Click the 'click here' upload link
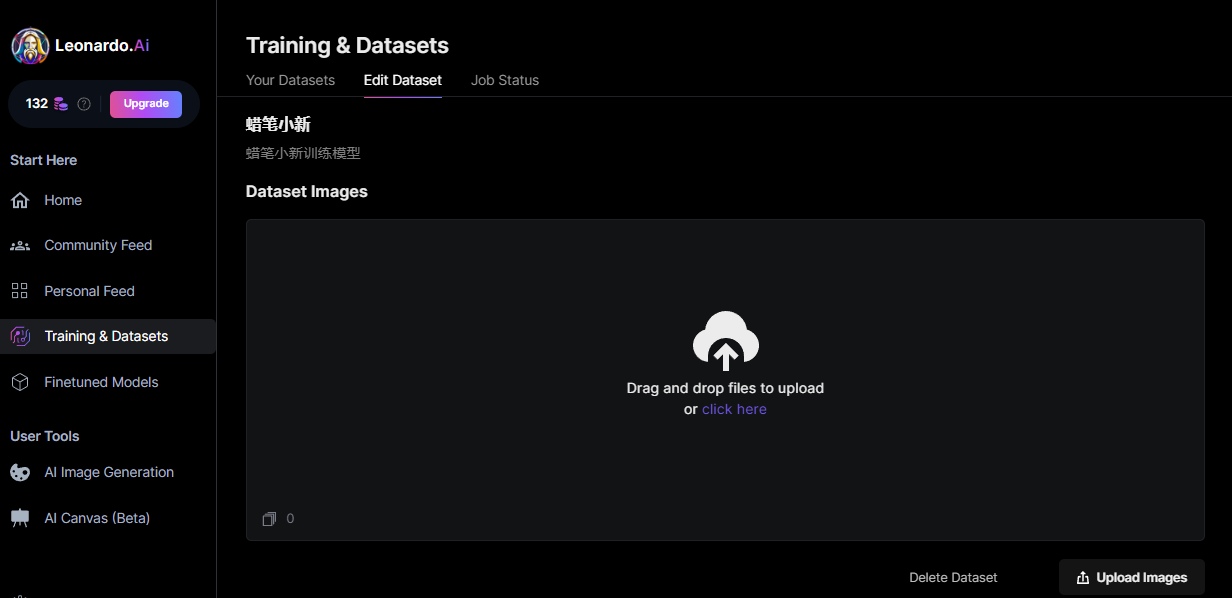Viewport: 1232px width, 598px height. (x=734, y=409)
